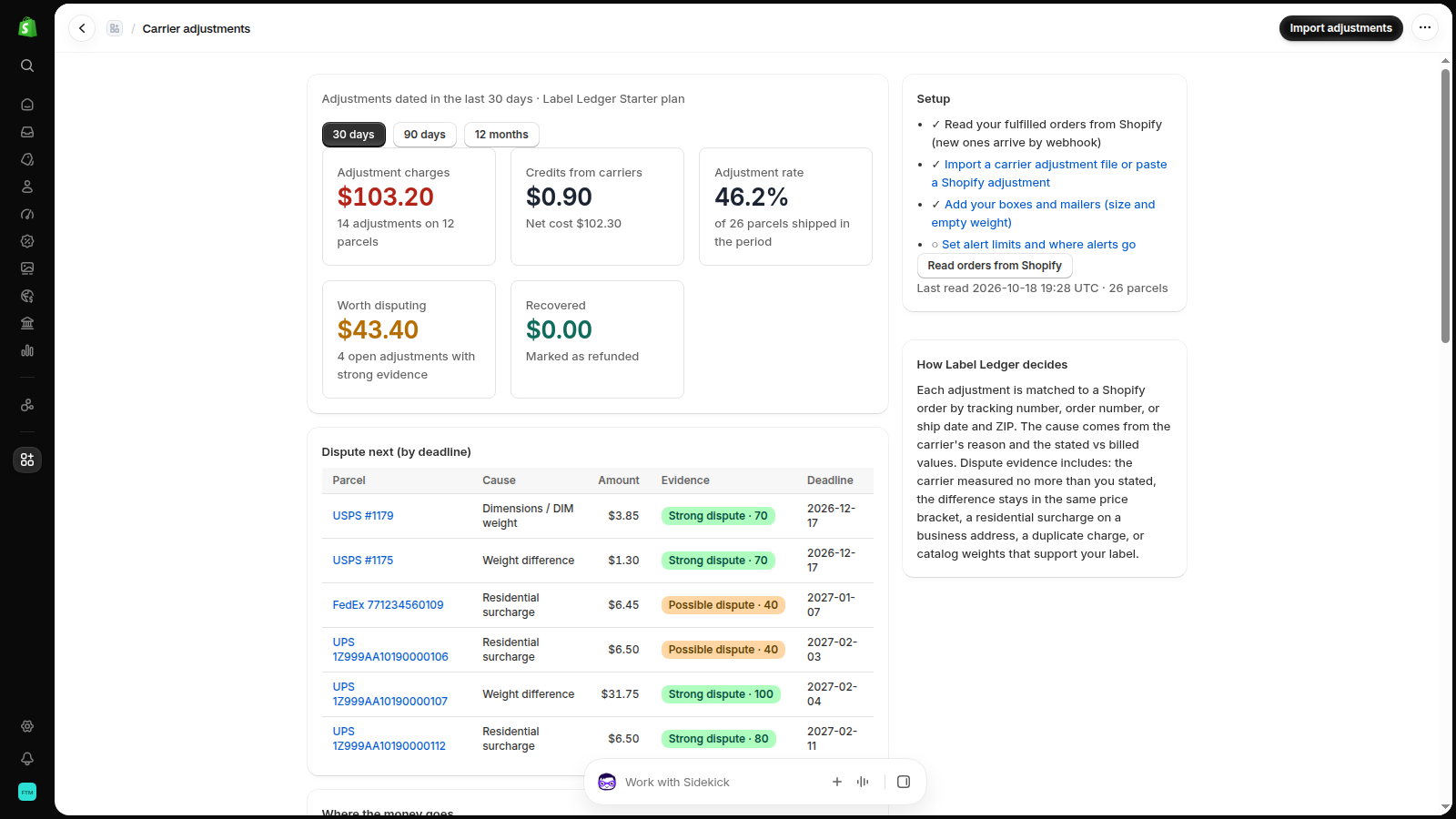Open parcel UPS 1Z999AA10190000107
Screen dimensions: 1456x819
click(390, 694)
